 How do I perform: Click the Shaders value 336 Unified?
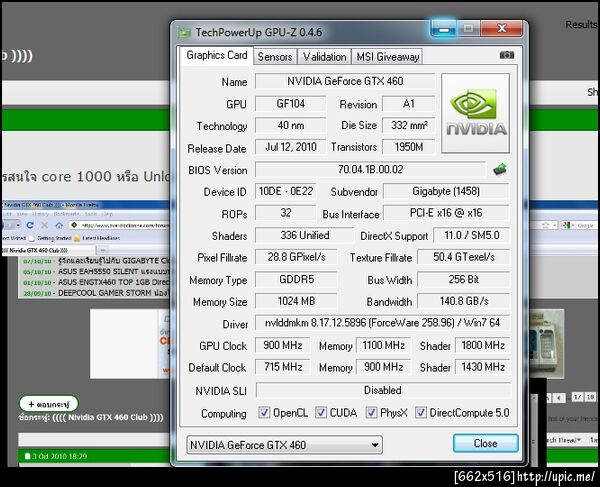(x=305, y=235)
